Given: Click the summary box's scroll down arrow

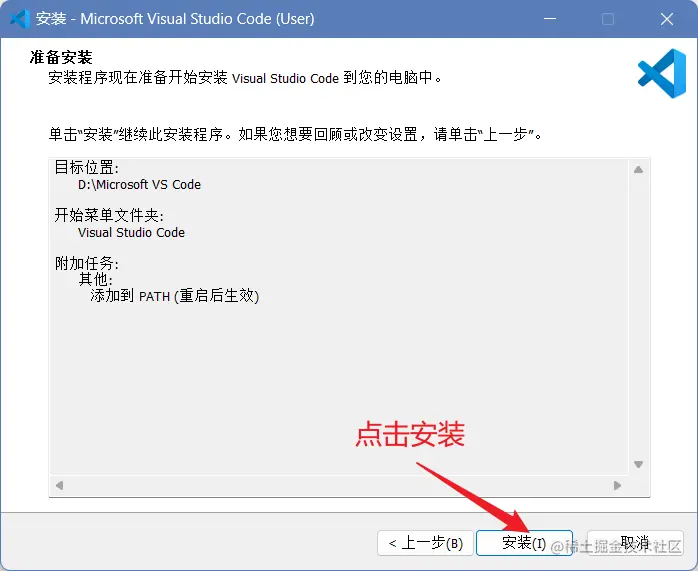Looking at the screenshot, I should coord(638,464).
